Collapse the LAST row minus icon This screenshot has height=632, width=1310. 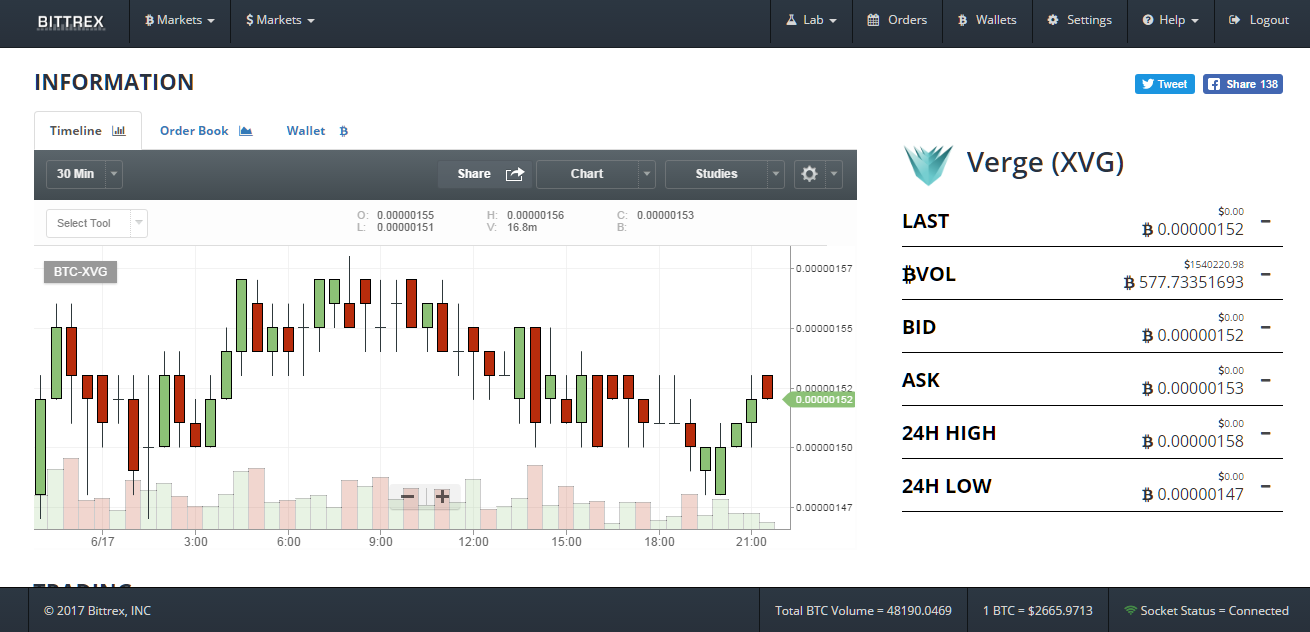1266,221
